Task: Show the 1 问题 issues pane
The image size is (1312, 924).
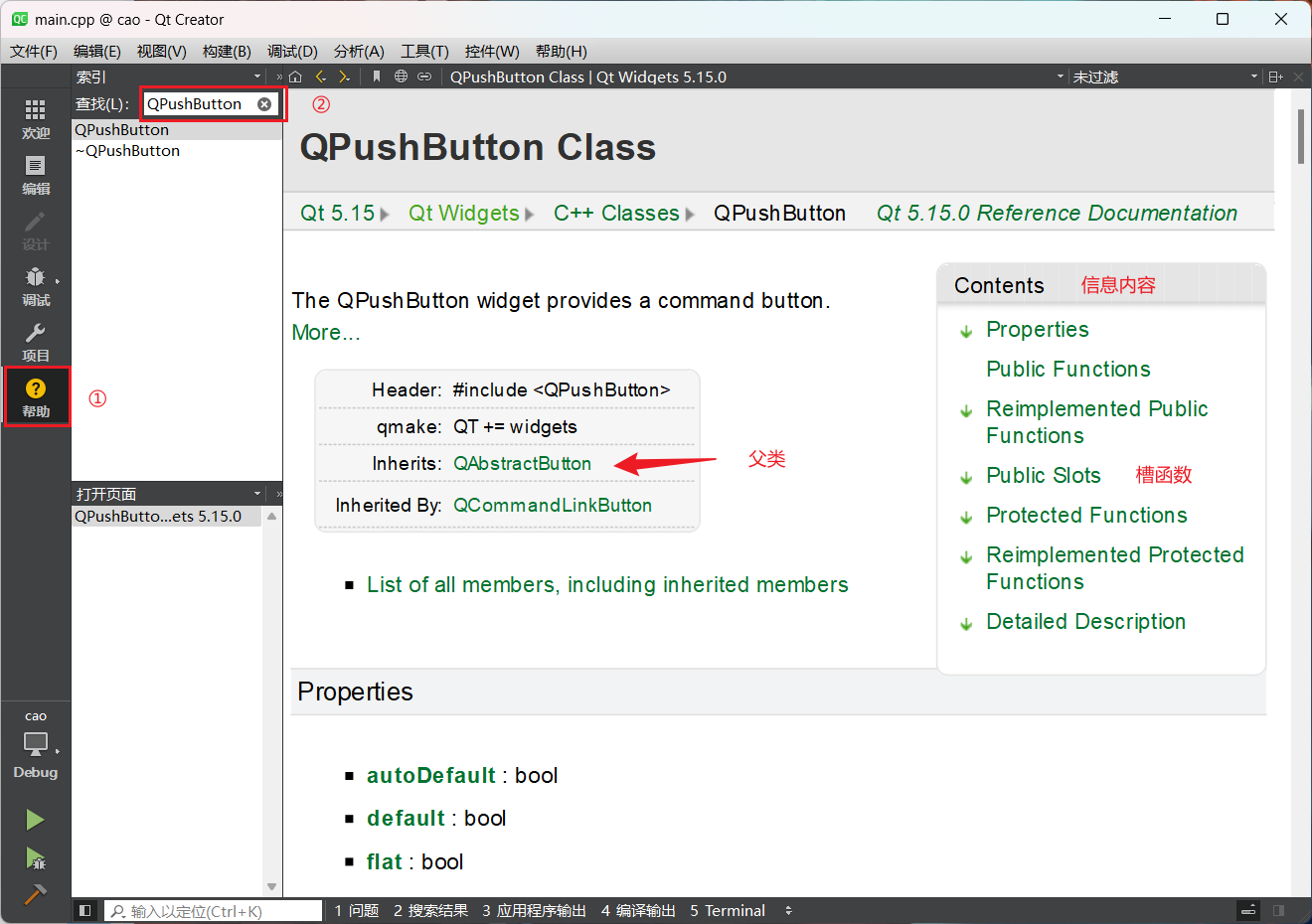Action: 357,910
